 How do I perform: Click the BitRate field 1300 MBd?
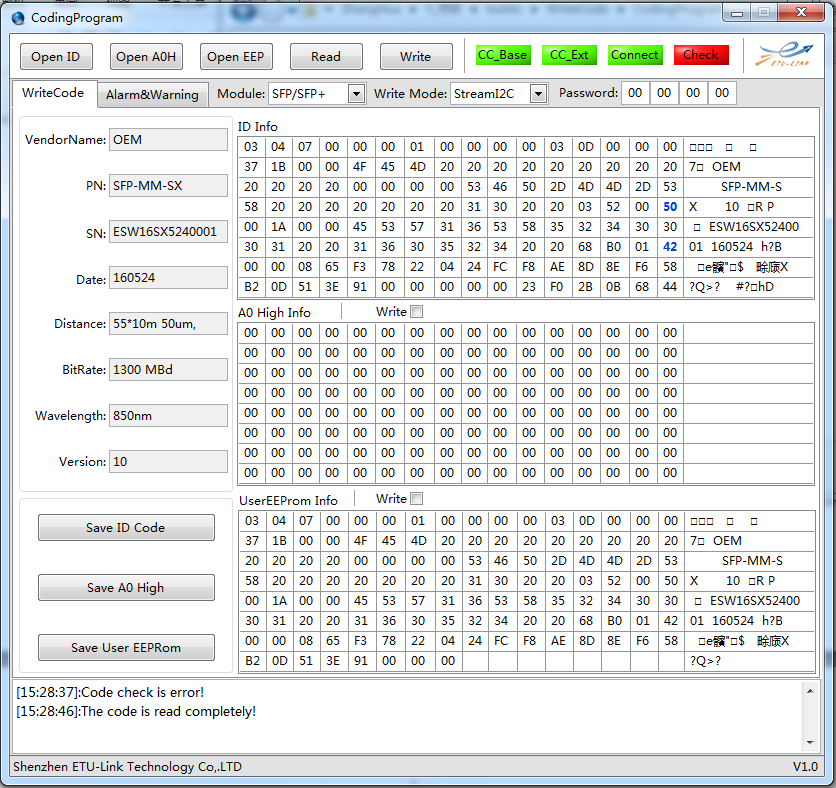click(x=168, y=369)
